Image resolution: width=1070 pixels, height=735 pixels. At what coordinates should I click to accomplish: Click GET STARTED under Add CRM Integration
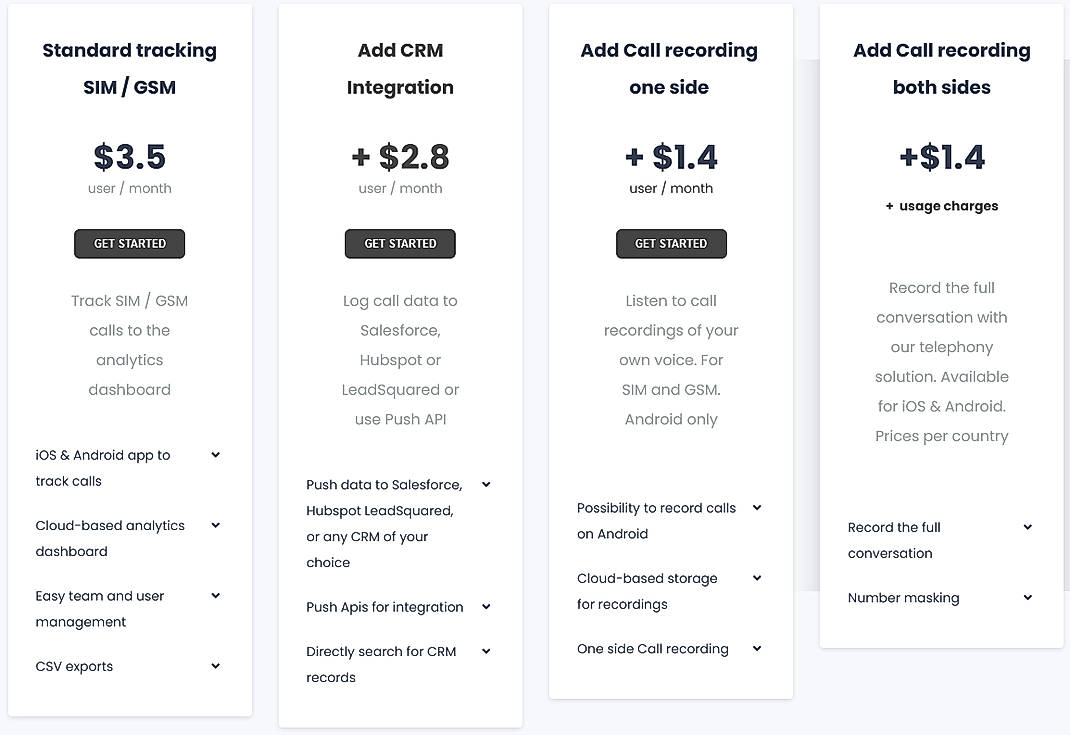[400, 243]
